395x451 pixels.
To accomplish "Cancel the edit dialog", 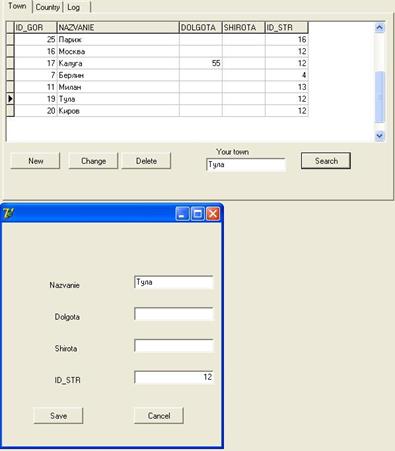I will click(x=159, y=416).
